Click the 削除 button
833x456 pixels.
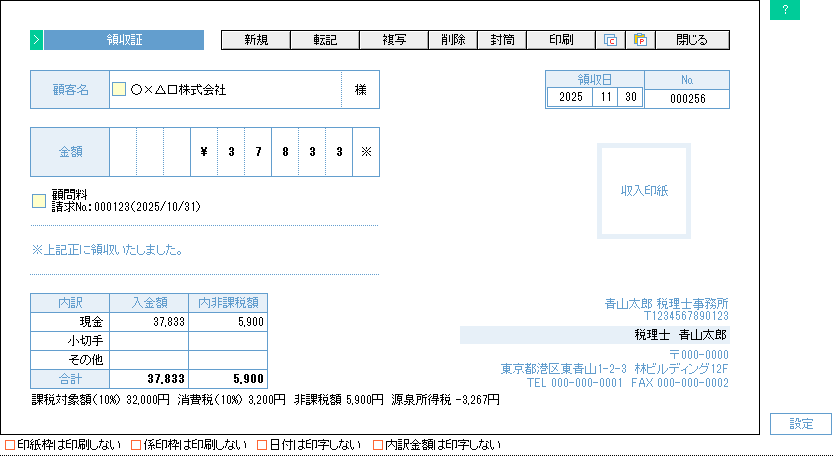click(453, 41)
